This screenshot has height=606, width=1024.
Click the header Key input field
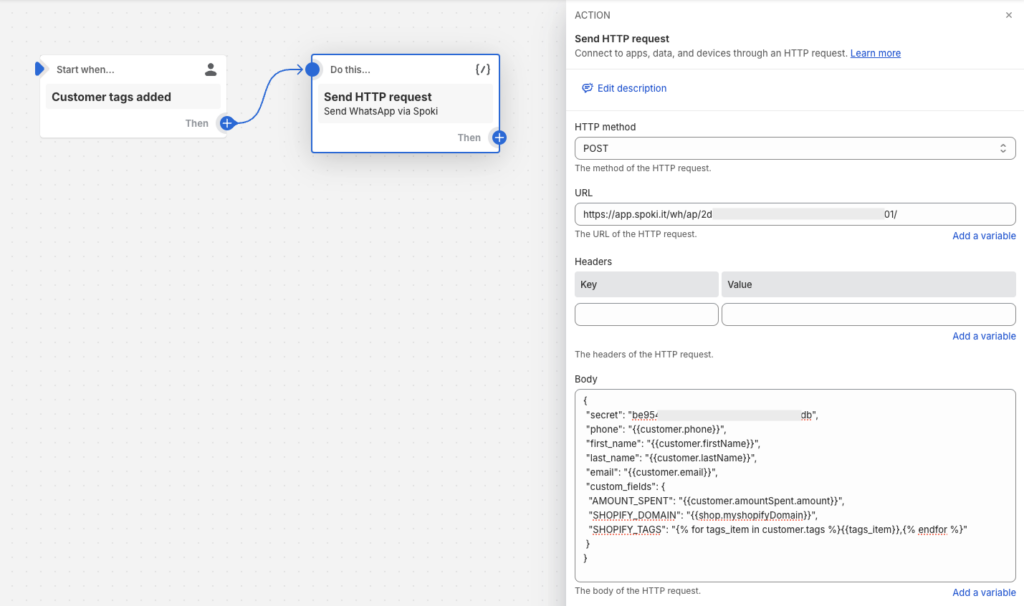point(646,314)
